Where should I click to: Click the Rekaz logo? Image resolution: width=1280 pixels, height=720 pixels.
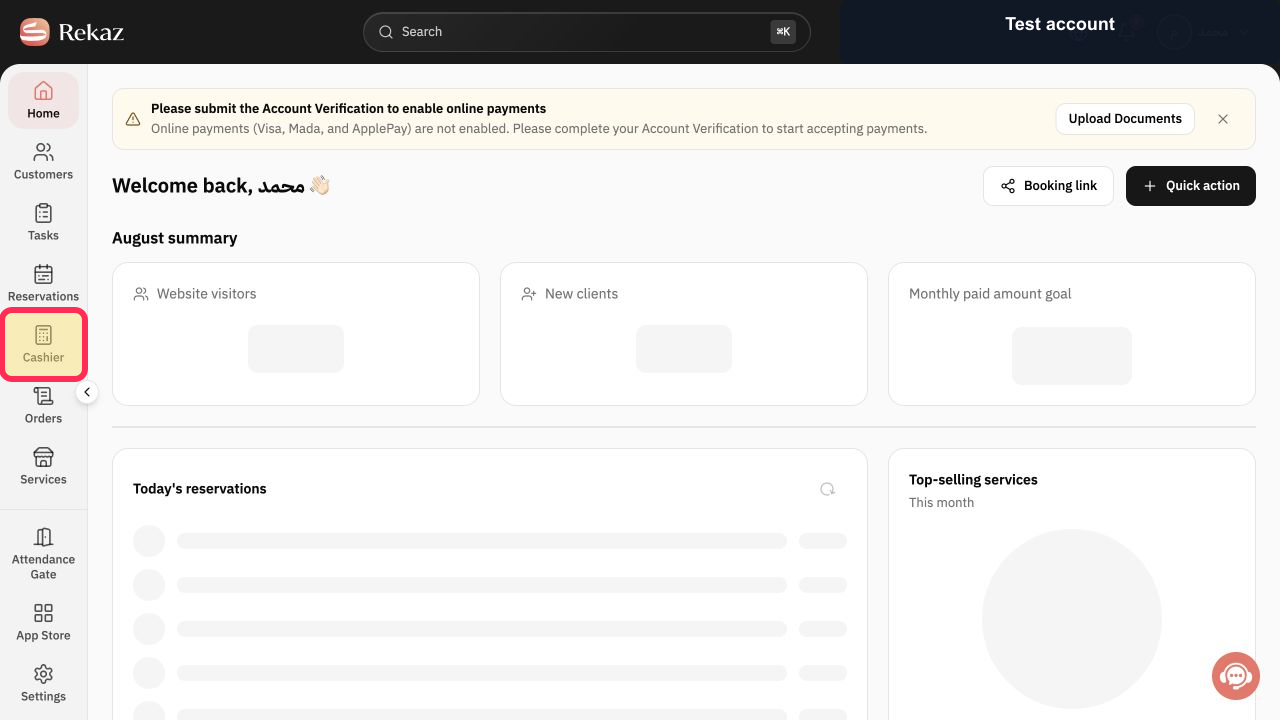point(71,32)
